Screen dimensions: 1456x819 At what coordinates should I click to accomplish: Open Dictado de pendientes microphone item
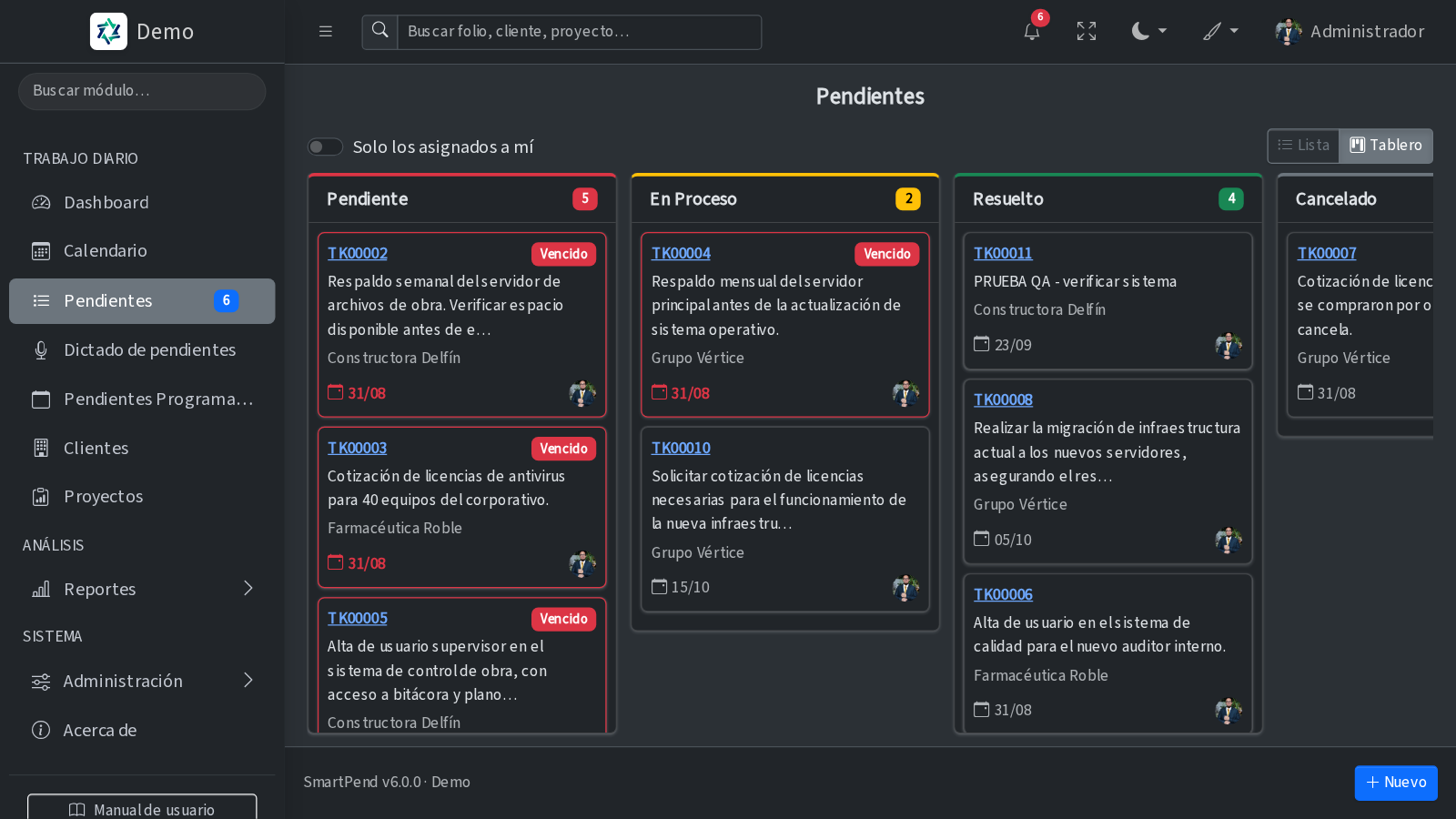tap(142, 350)
